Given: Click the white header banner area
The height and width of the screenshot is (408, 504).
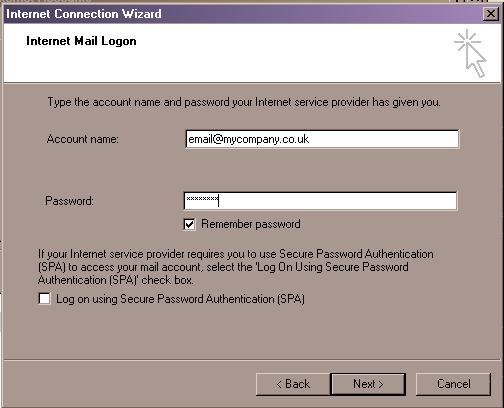Looking at the screenshot, I should tap(252, 53).
